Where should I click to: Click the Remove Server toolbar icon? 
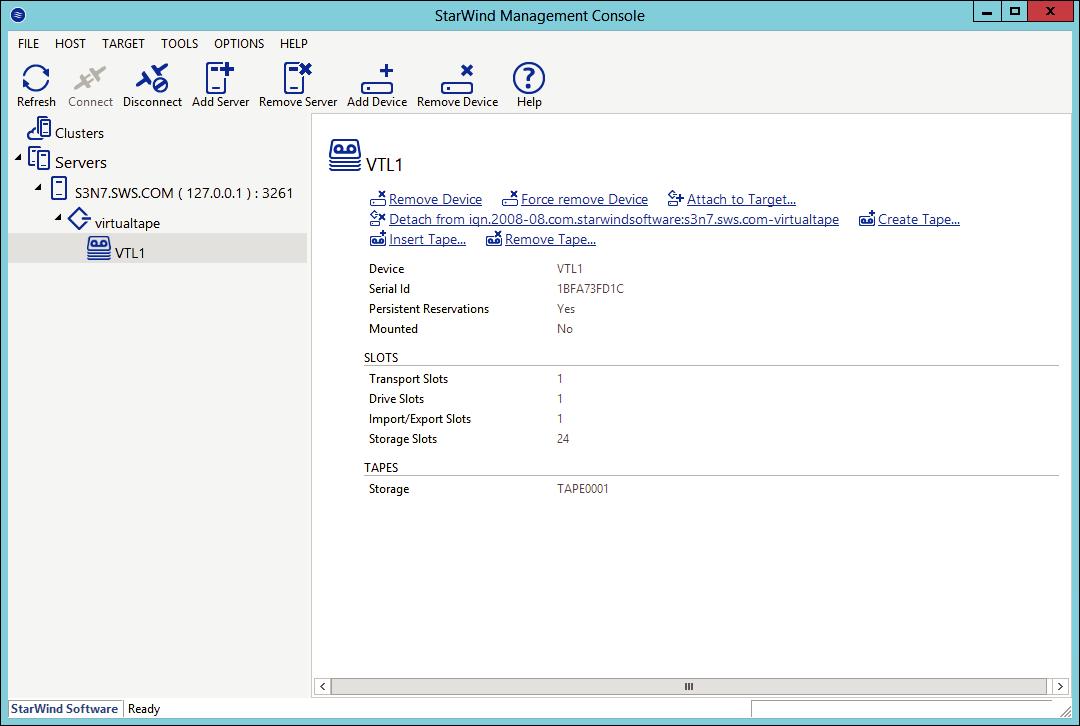pyautogui.click(x=298, y=78)
